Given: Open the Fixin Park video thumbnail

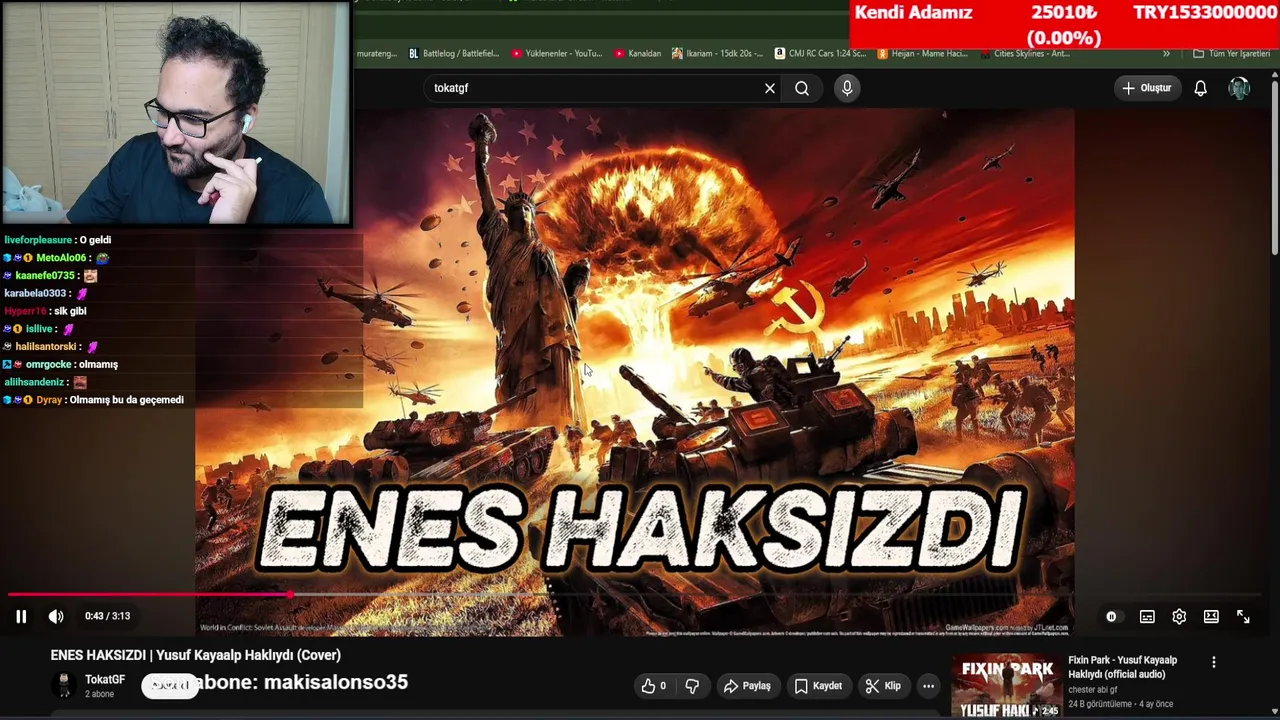Looking at the screenshot, I should point(1006,686).
